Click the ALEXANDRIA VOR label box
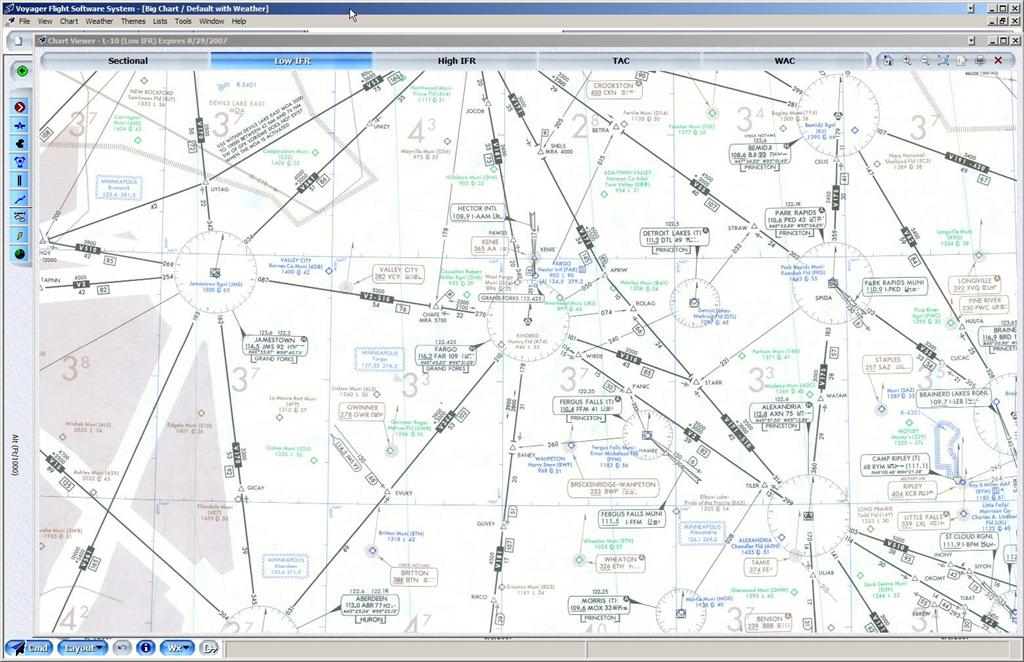Viewport: 1024px width, 662px height. (x=781, y=413)
